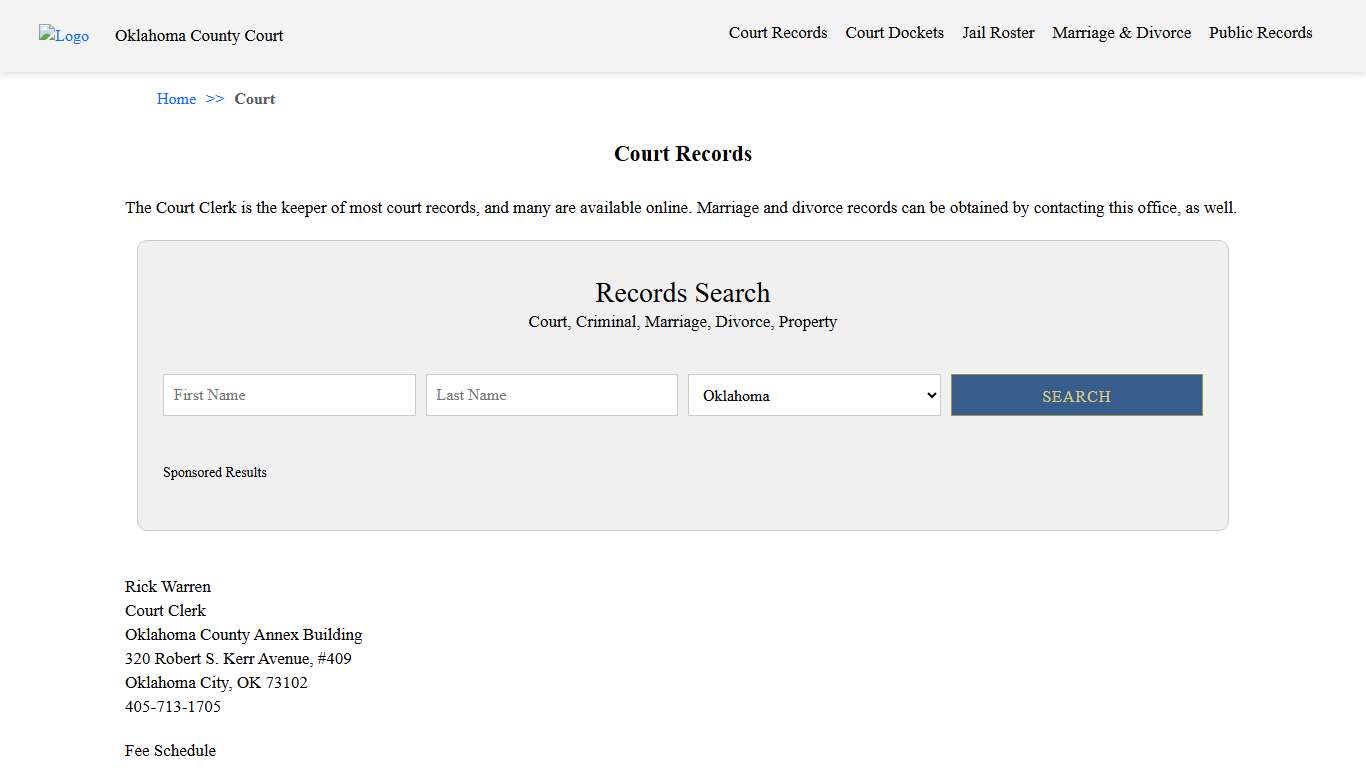Click the Home breadcrumb link

(176, 99)
